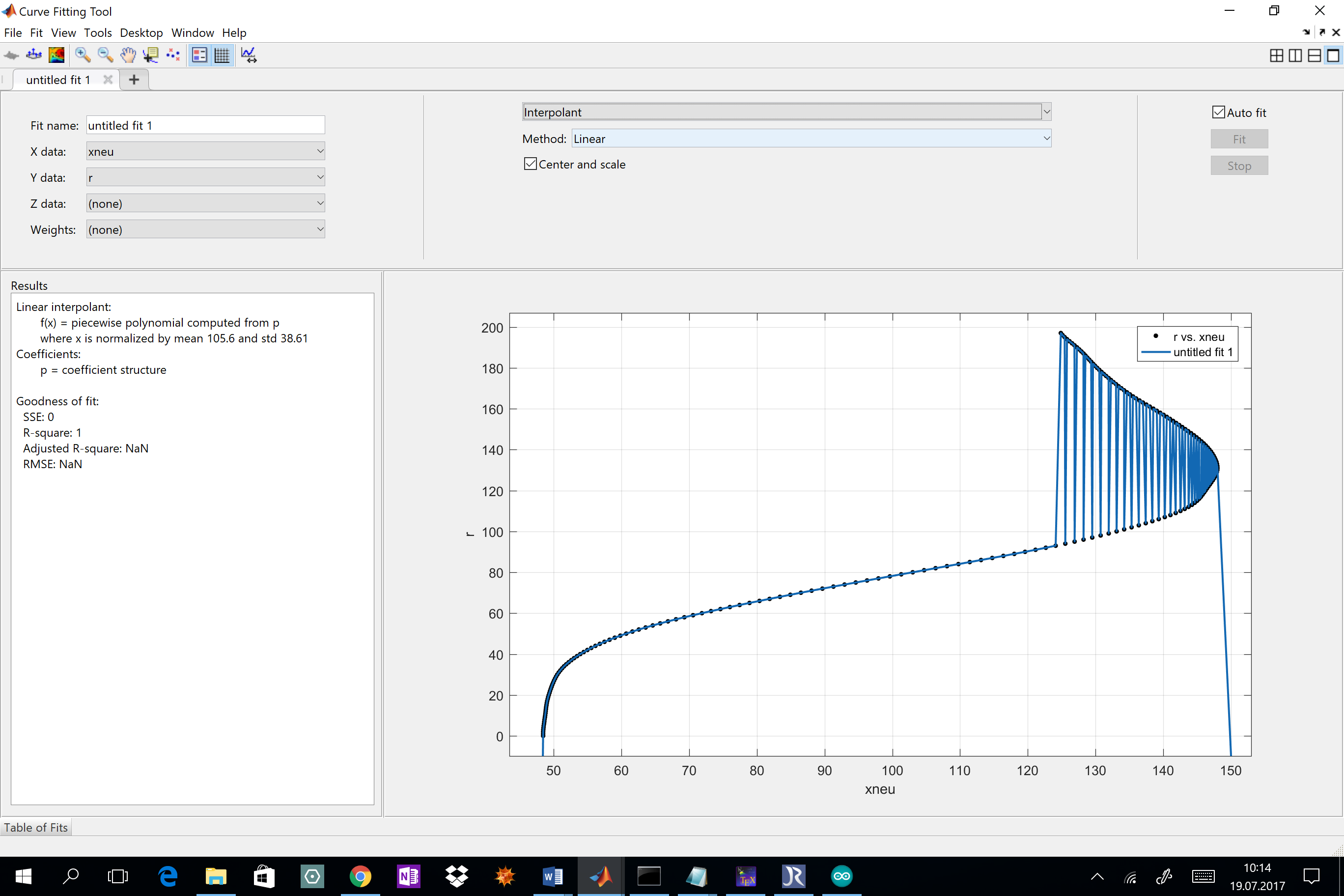Uncheck Center and scale
Image resolution: width=1344 pixels, height=896 pixels.
tap(531, 165)
